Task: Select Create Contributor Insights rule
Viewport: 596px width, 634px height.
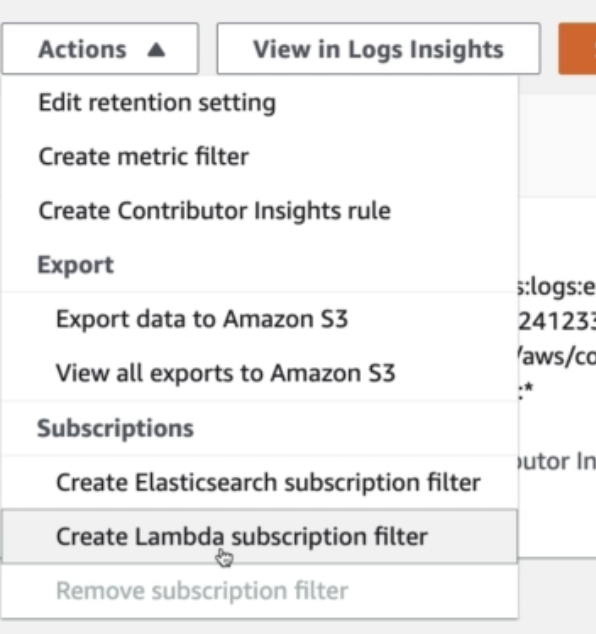Action: (x=215, y=211)
